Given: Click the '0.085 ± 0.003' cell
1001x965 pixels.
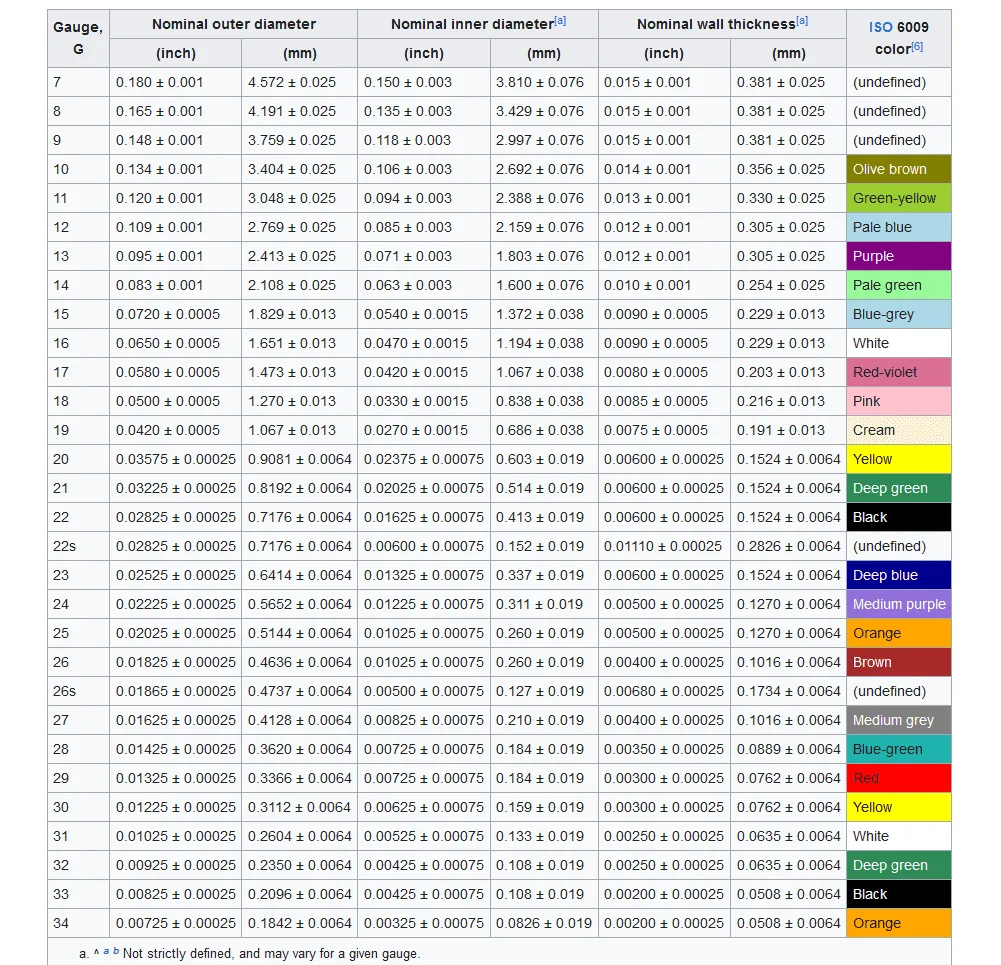Looking at the screenshot, I should click(424, 227).
